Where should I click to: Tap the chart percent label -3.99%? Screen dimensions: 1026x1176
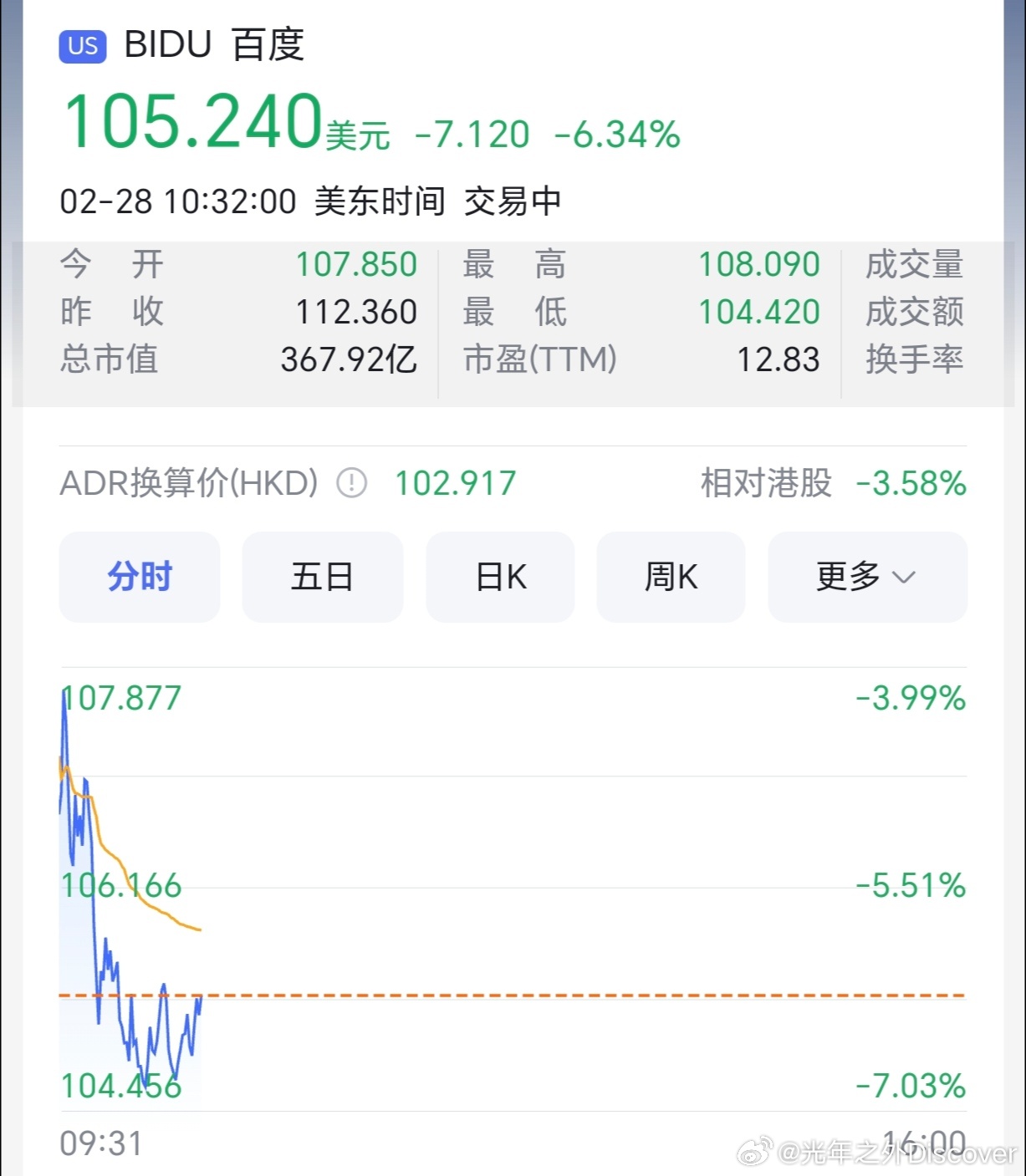tap(911, 698)
